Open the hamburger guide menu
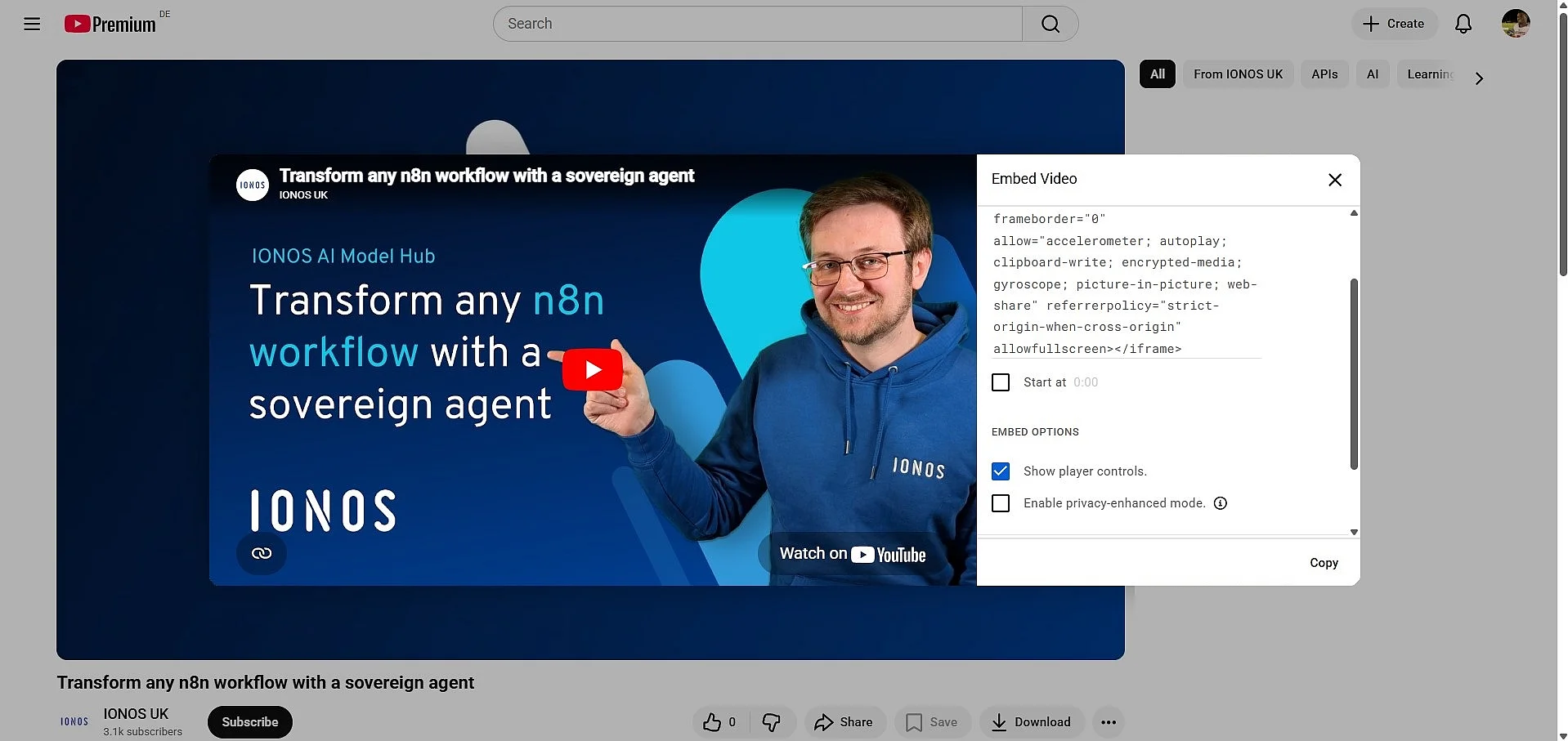The width and height of the screenshot is (1568, 741). (32, 24)
